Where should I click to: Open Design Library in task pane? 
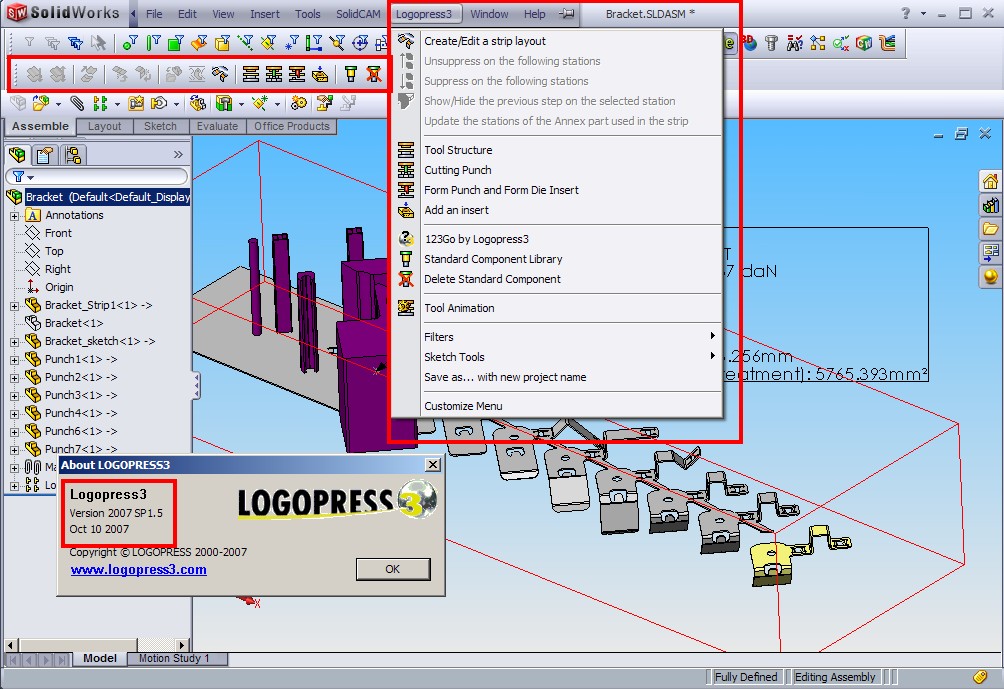pos(990,205)
